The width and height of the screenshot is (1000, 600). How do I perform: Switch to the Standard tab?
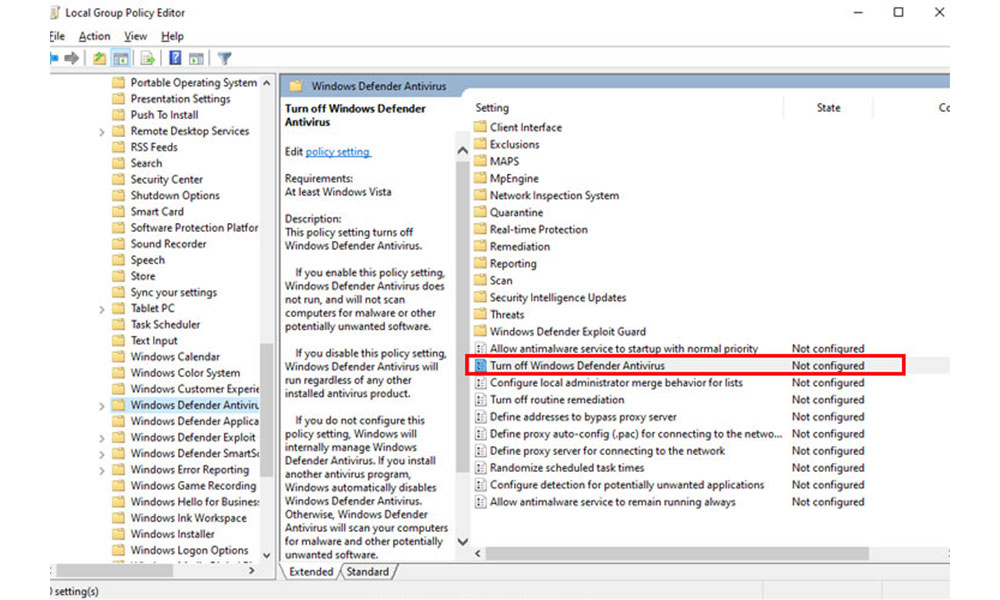click(x=367, y=572)
